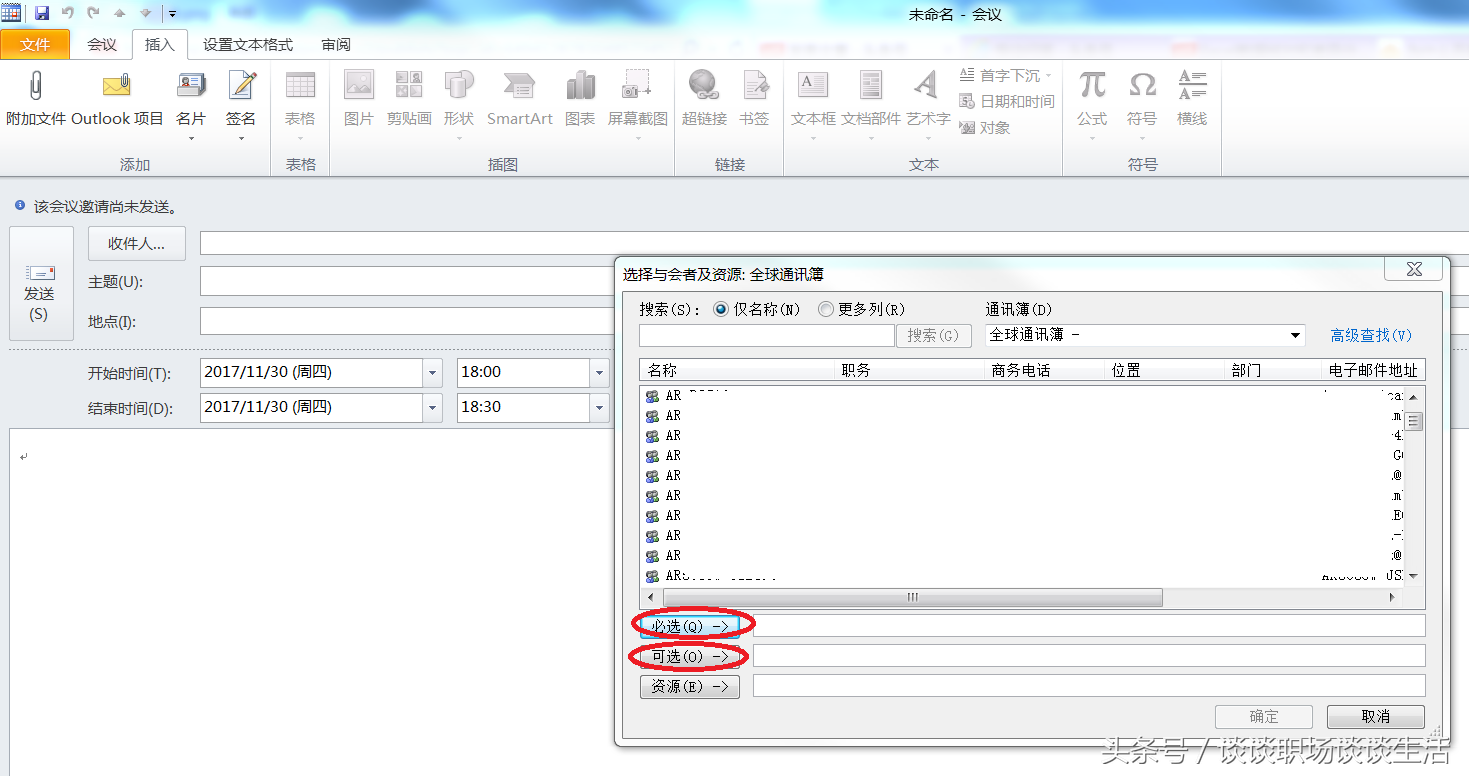
Task: Click the Attach File paperclip icon
Action: pos(36,87)
